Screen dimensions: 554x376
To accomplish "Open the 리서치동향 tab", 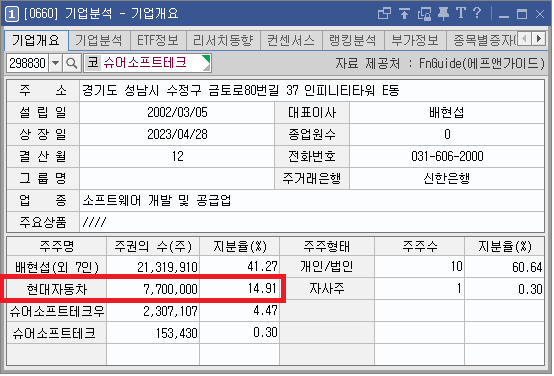I will pyautogui.click(x=223, y=41).
